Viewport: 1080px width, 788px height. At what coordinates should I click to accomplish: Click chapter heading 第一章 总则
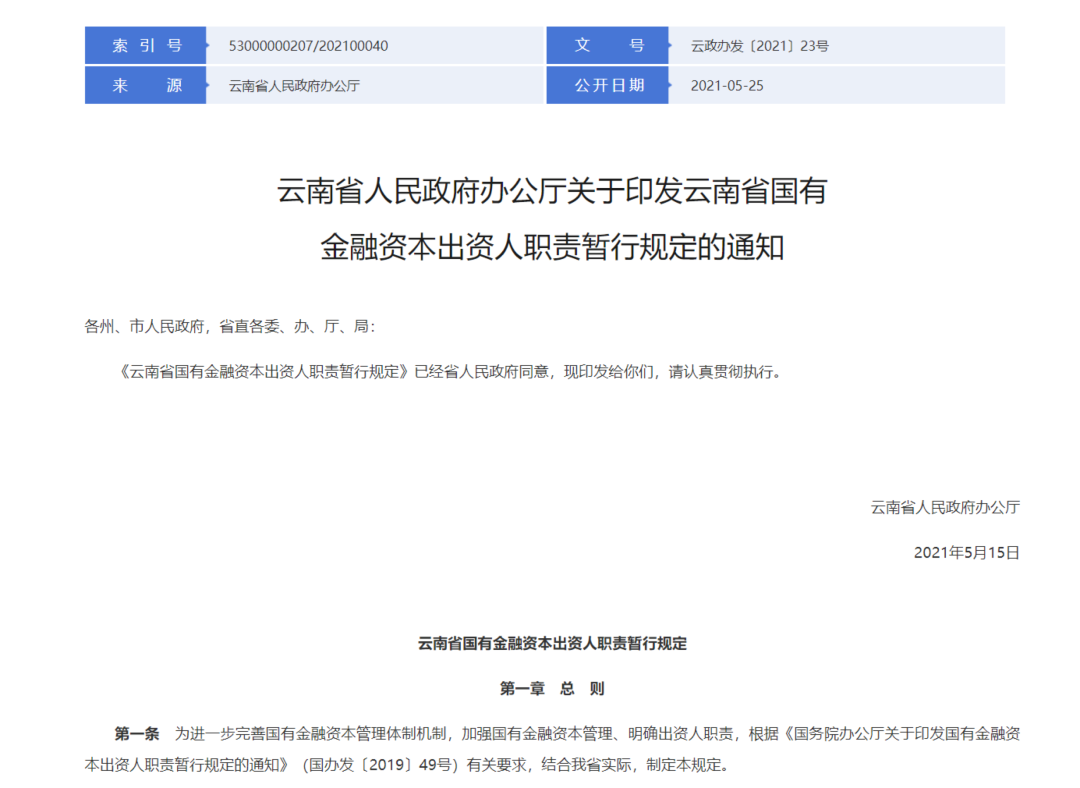click(x=552, y=688)
